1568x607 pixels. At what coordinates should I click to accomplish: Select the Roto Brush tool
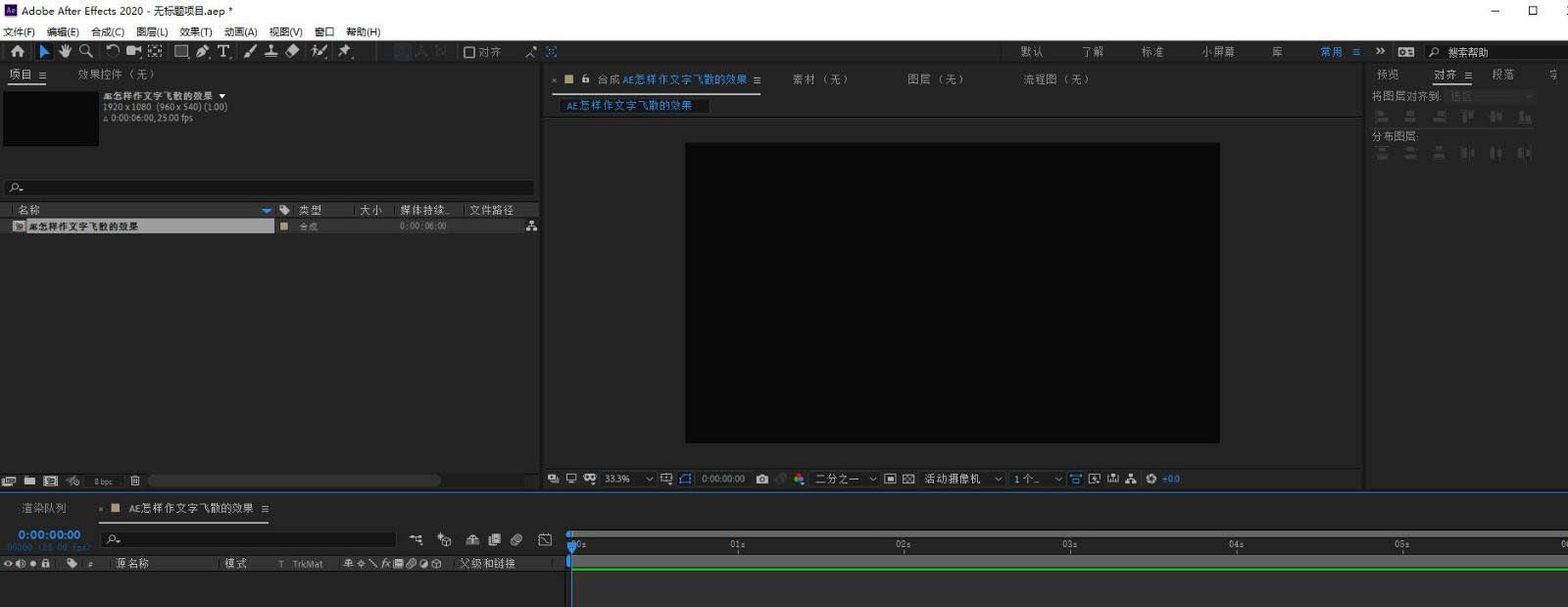pos(318,51)
